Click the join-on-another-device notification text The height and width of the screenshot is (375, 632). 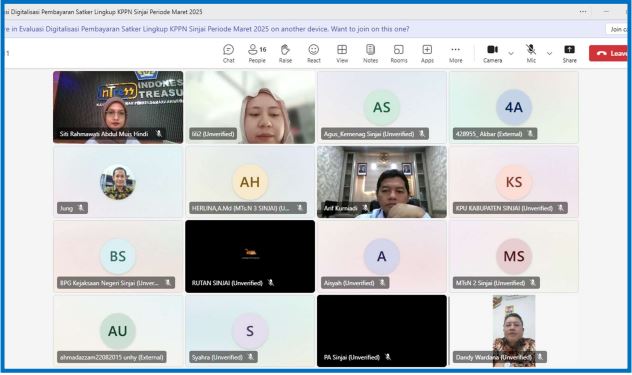[206, 29]
